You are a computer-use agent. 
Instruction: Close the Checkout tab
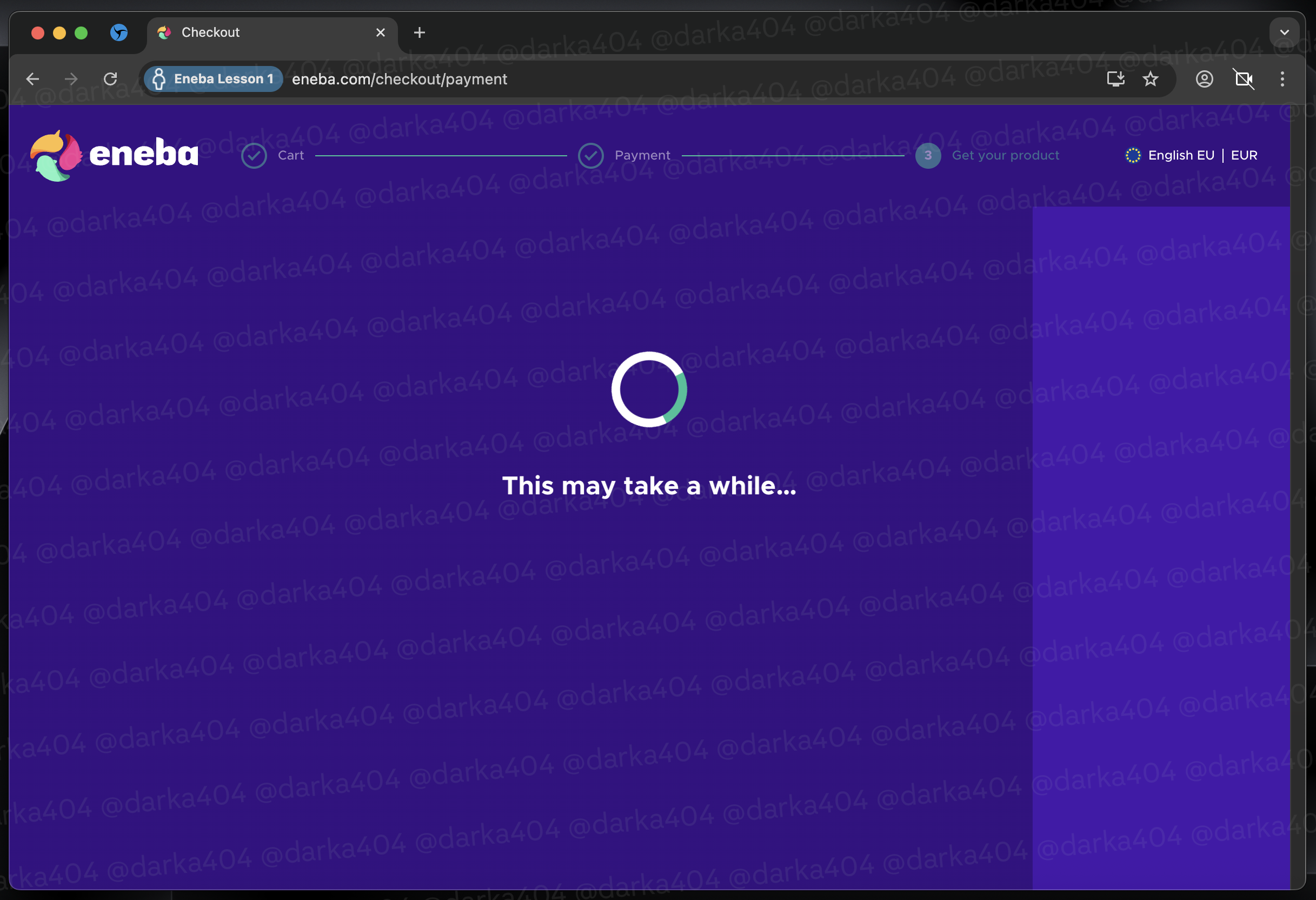click(381, 33)
